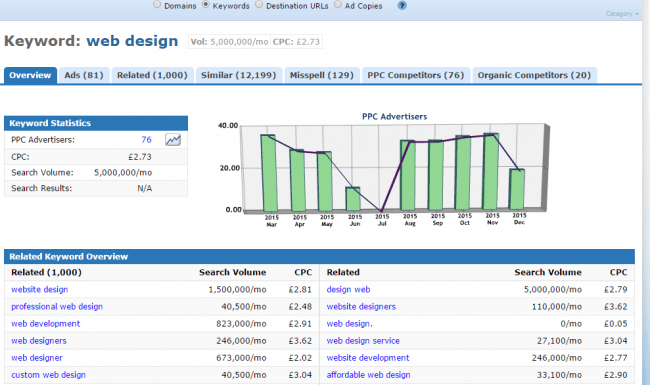Image resolution: width=650 pixels, height=385 pixels.
Task: Open the 'web design.' keyword link
Action: pyautogui.click(x=349, y=324)
